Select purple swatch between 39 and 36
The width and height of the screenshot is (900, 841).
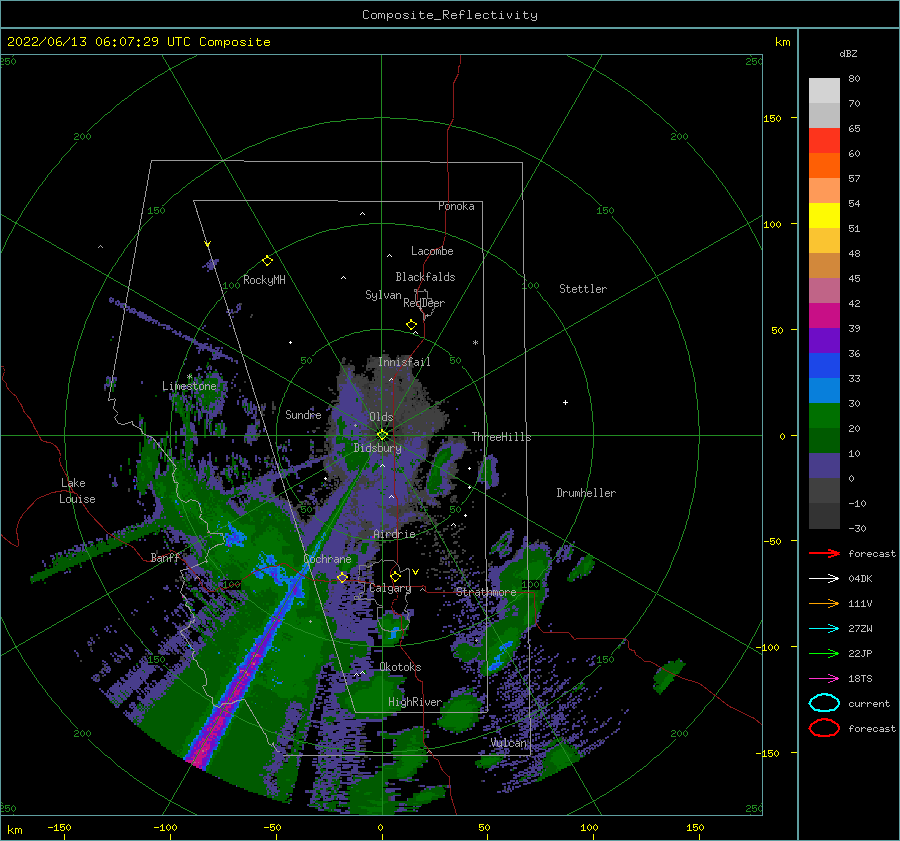pyautogui.click(x=824, y=340)
